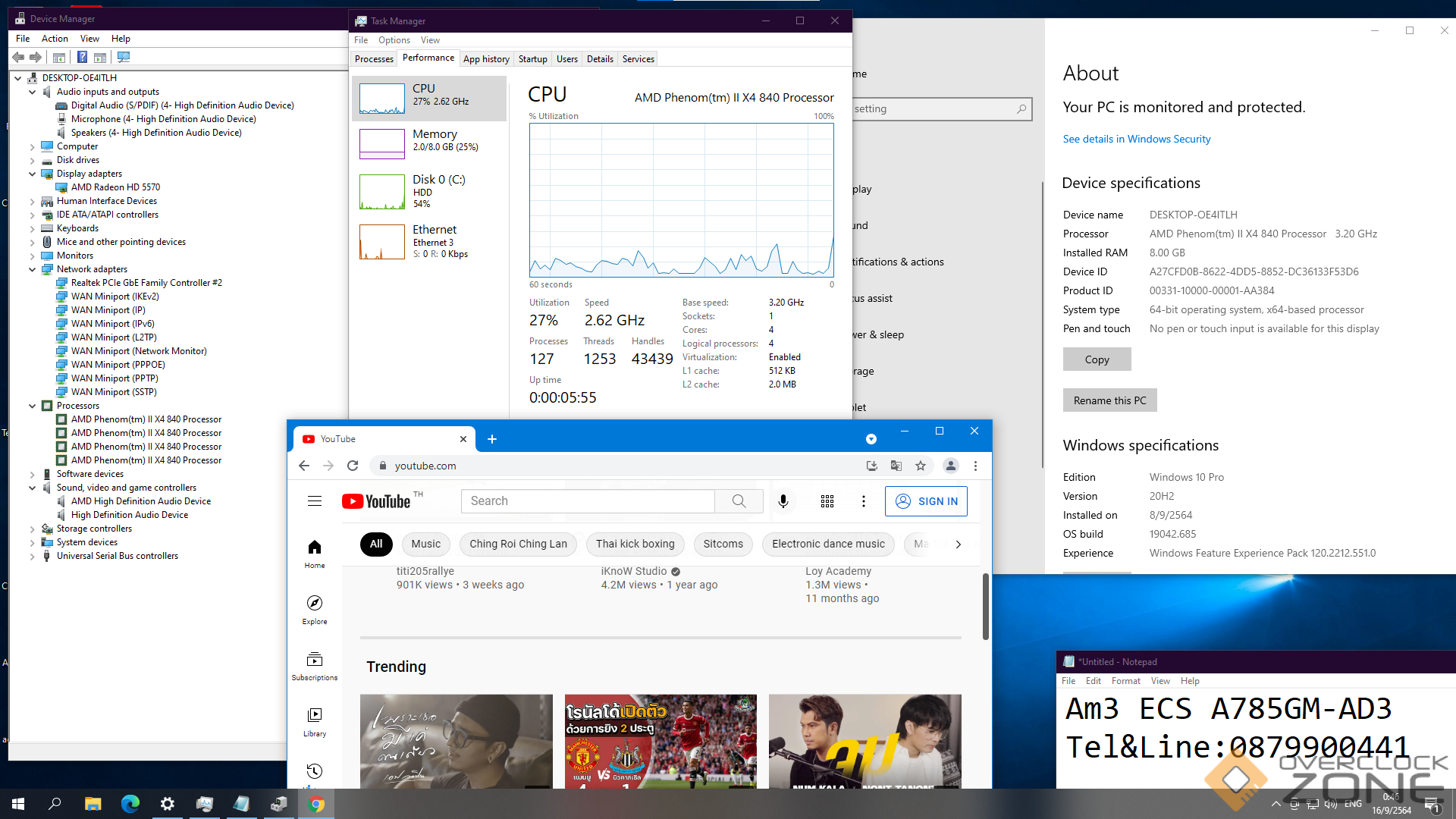The image size is (1456, 819).
Task: Open See details in Windows Security link
Action: (x=1136, y=139)
